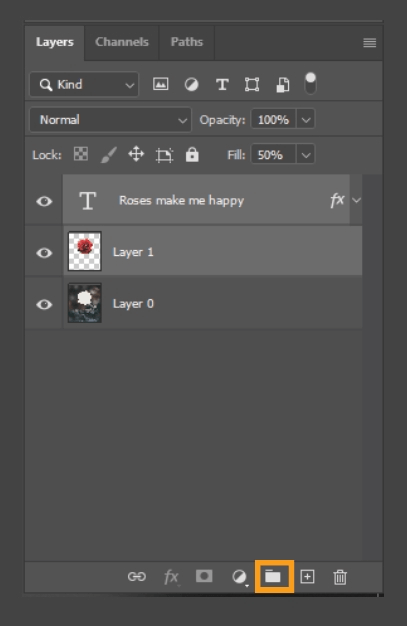Expand text layer effects chevron
The image size is (407, 626).
(x=356, y=200)
